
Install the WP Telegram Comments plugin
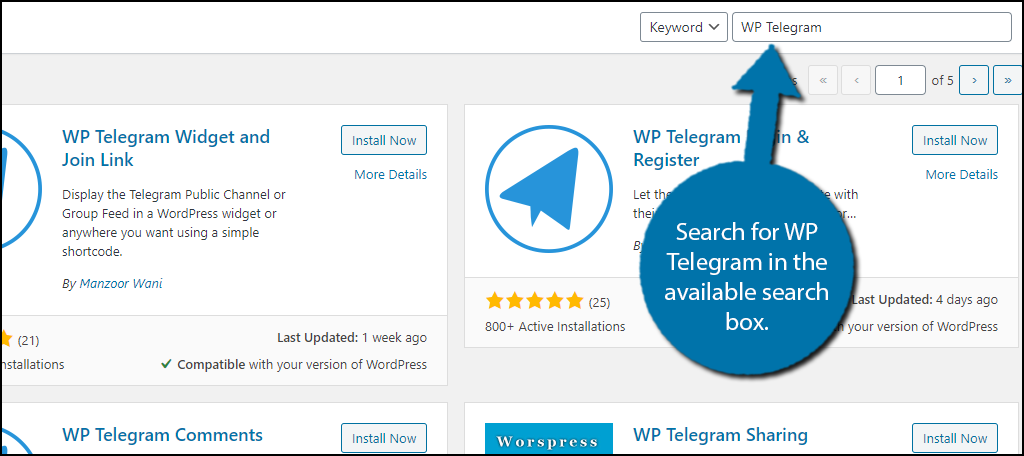click(x=383, y=438)
